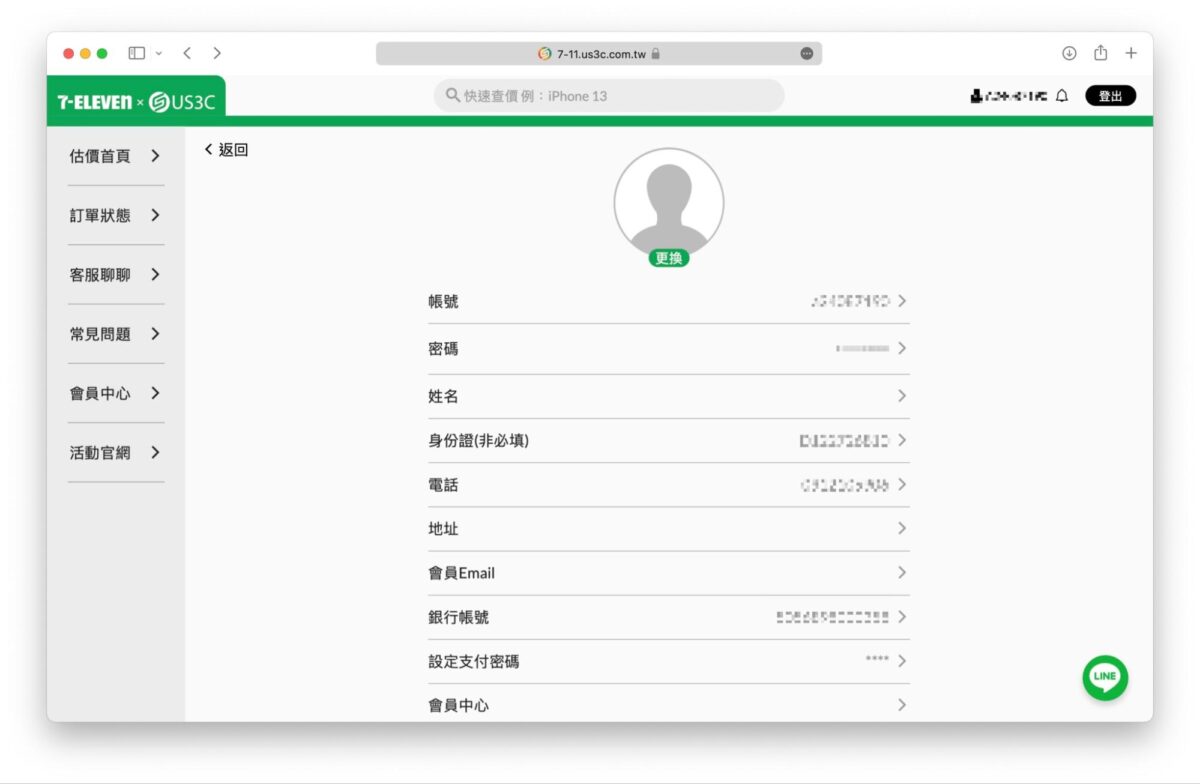Click the chevron on the 會員Email row
The height and width of the screenshot is (784, 1200).
point(902,573)
